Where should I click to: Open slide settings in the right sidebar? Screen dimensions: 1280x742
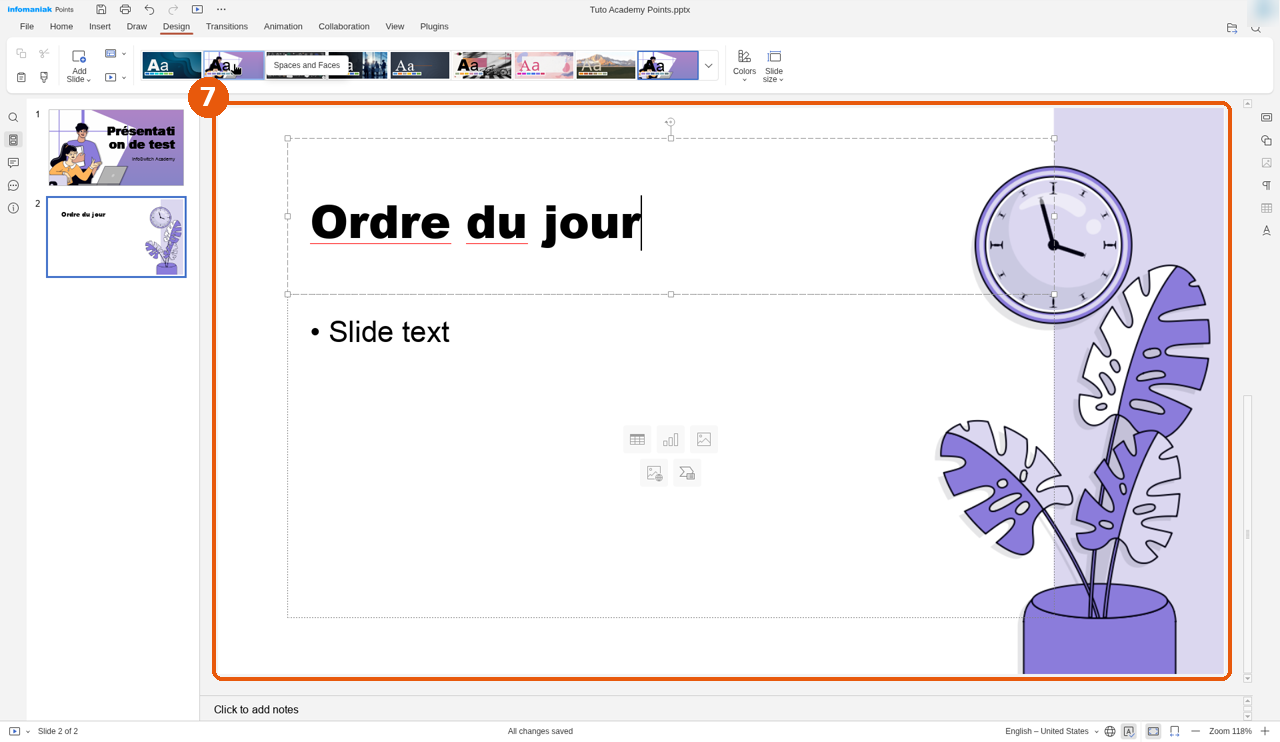point(1266,117)
